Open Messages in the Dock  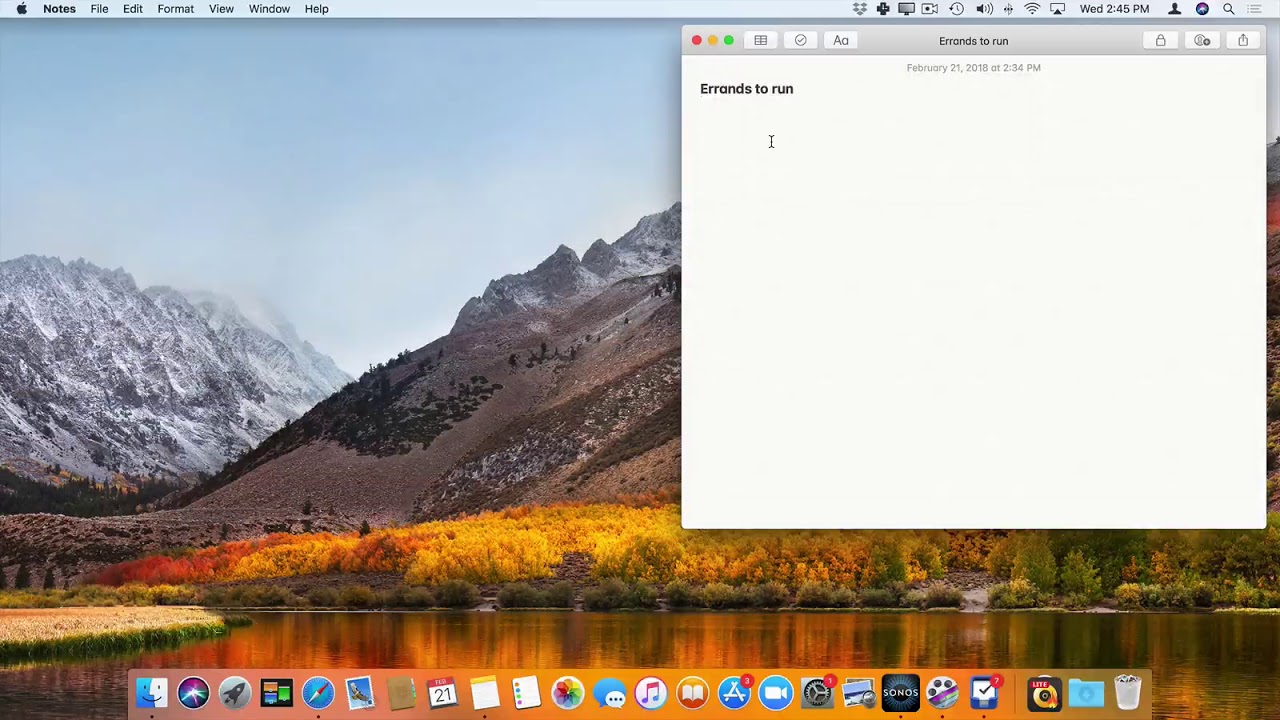click(x=609, y=693)
